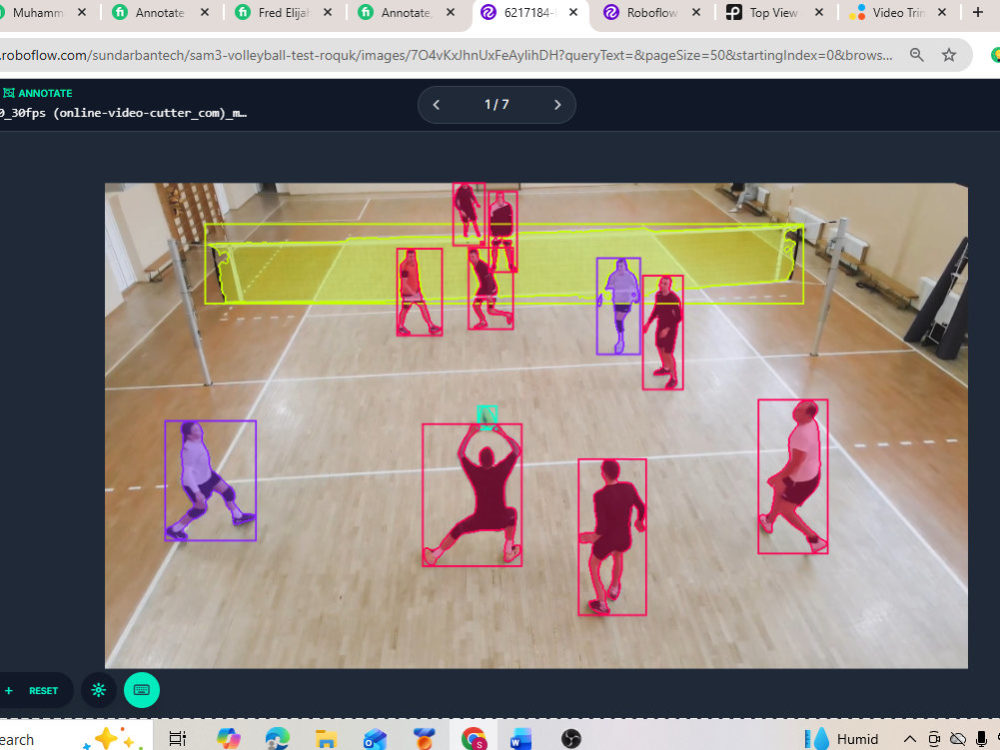
Task: Close the Fred Elija browser tab
Action: pyautogui.click(x=327, y=12)
